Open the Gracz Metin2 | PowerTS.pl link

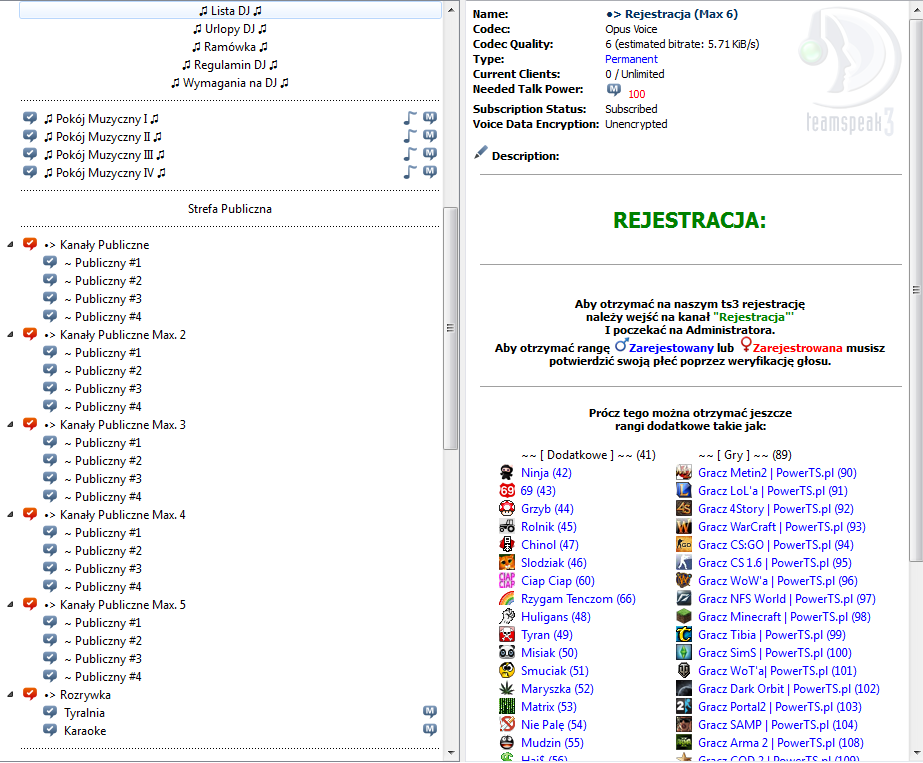[x=777, y=473]
